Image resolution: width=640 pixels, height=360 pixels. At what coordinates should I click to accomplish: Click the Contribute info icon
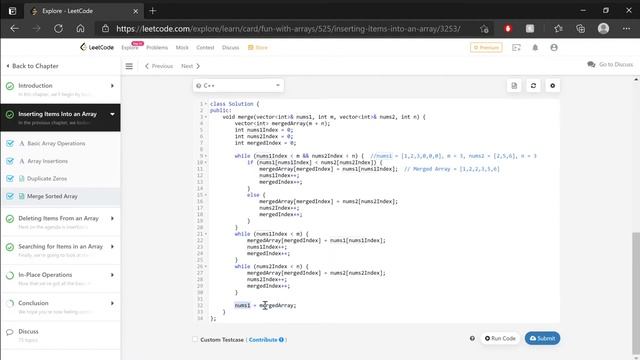click(281, 340)
